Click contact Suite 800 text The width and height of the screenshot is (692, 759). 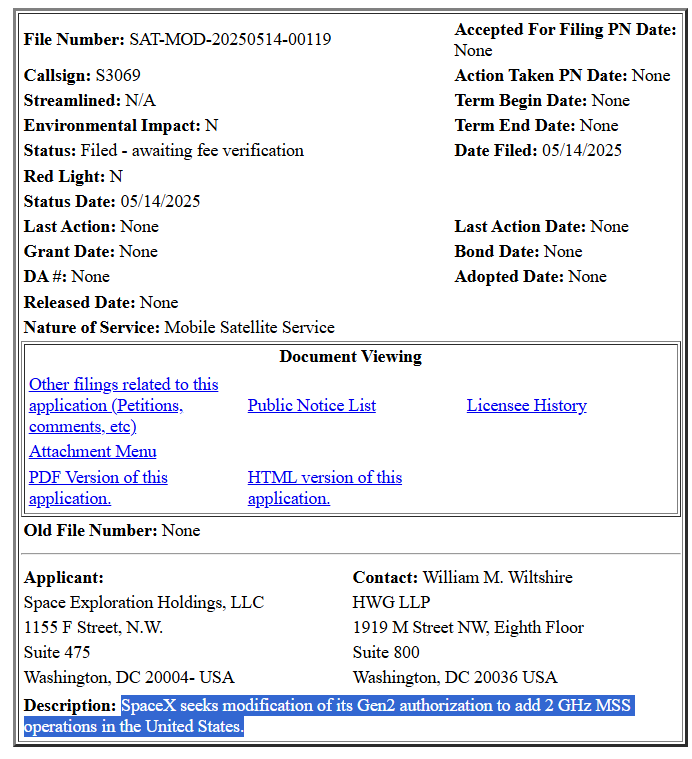pyautogui.click(x=386, y=653)
